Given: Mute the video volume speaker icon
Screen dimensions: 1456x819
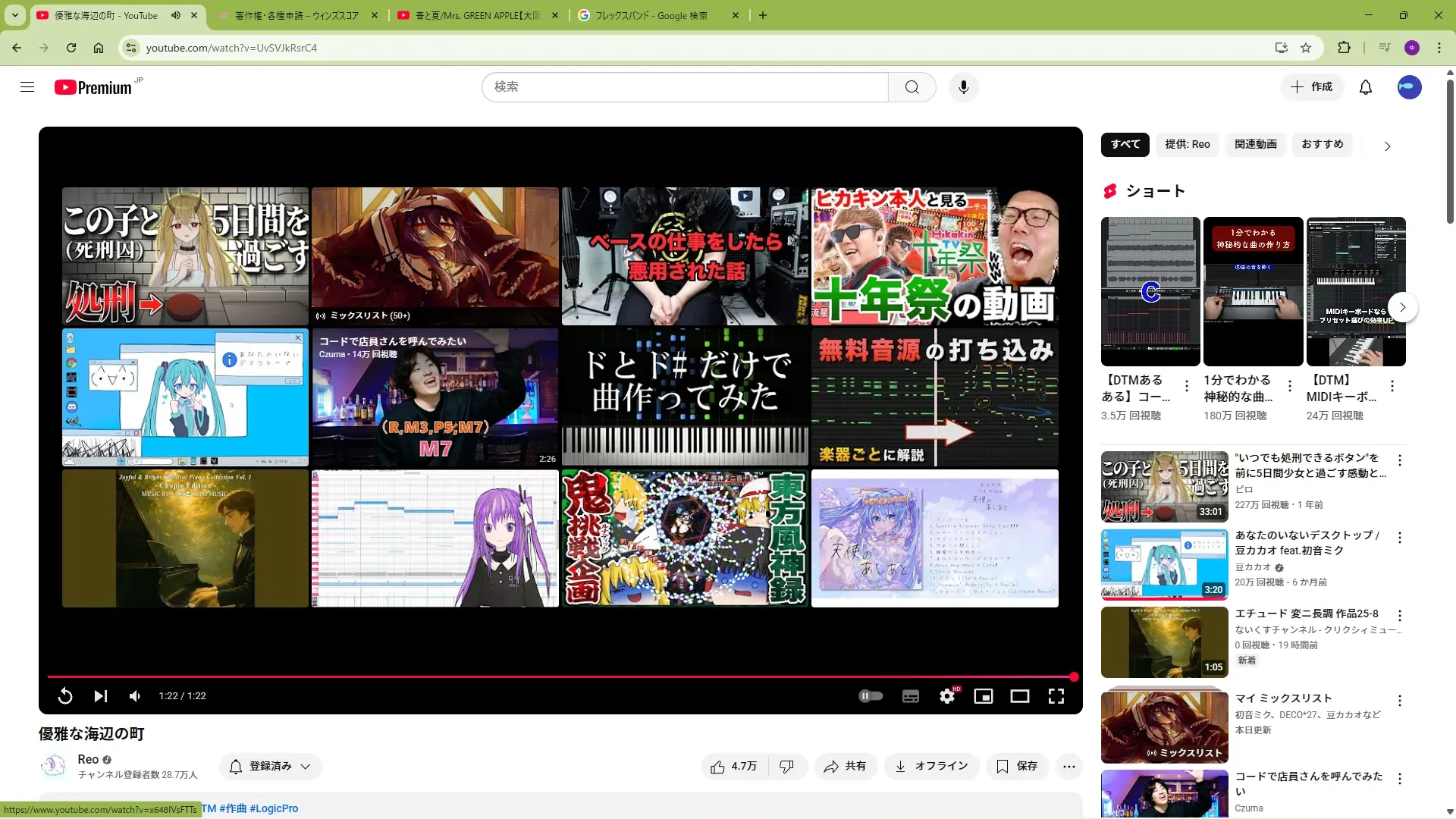Looking at the screenshot, I should [135, 696].
